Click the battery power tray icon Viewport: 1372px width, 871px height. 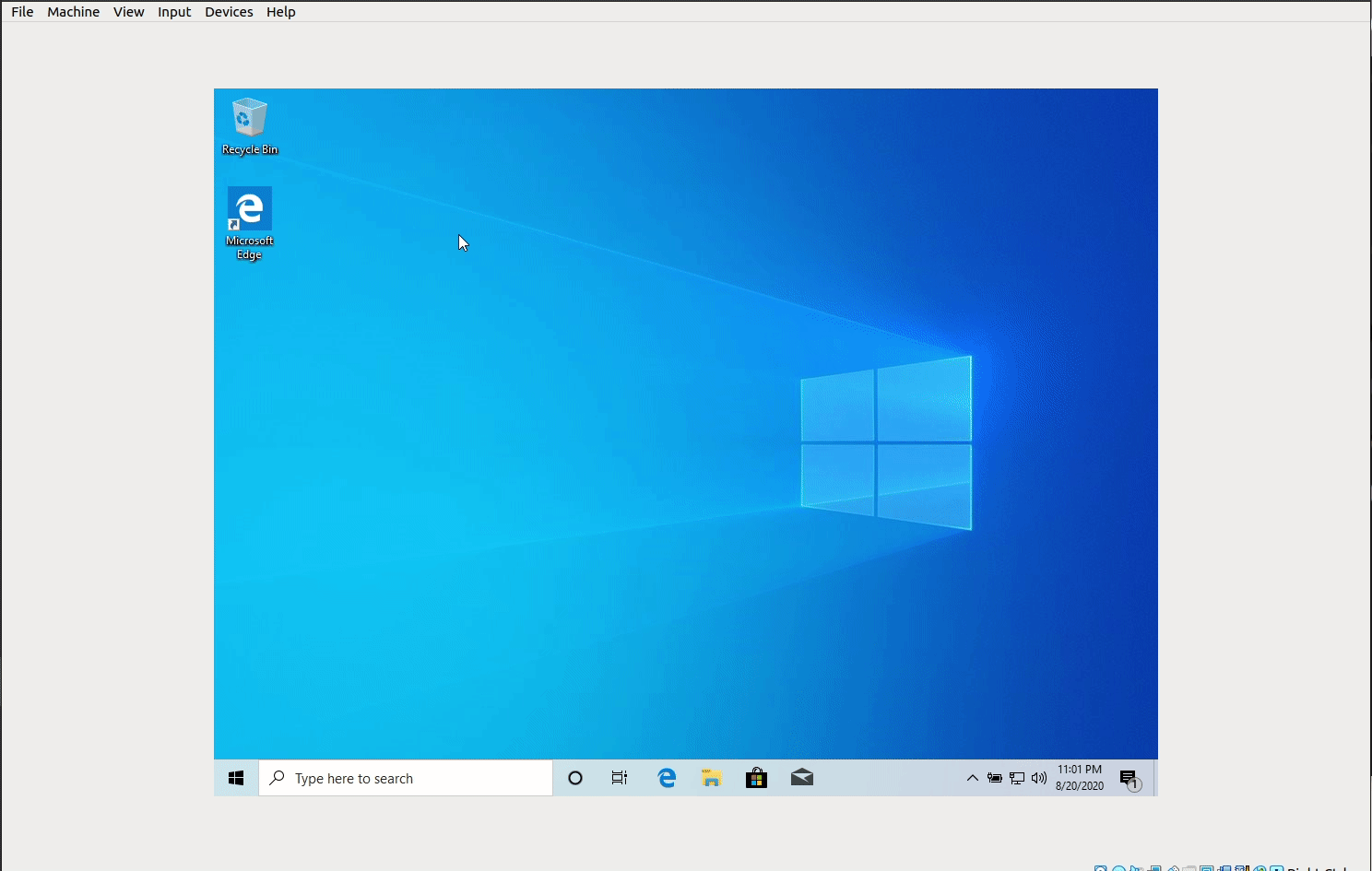[x=995, y=778]
